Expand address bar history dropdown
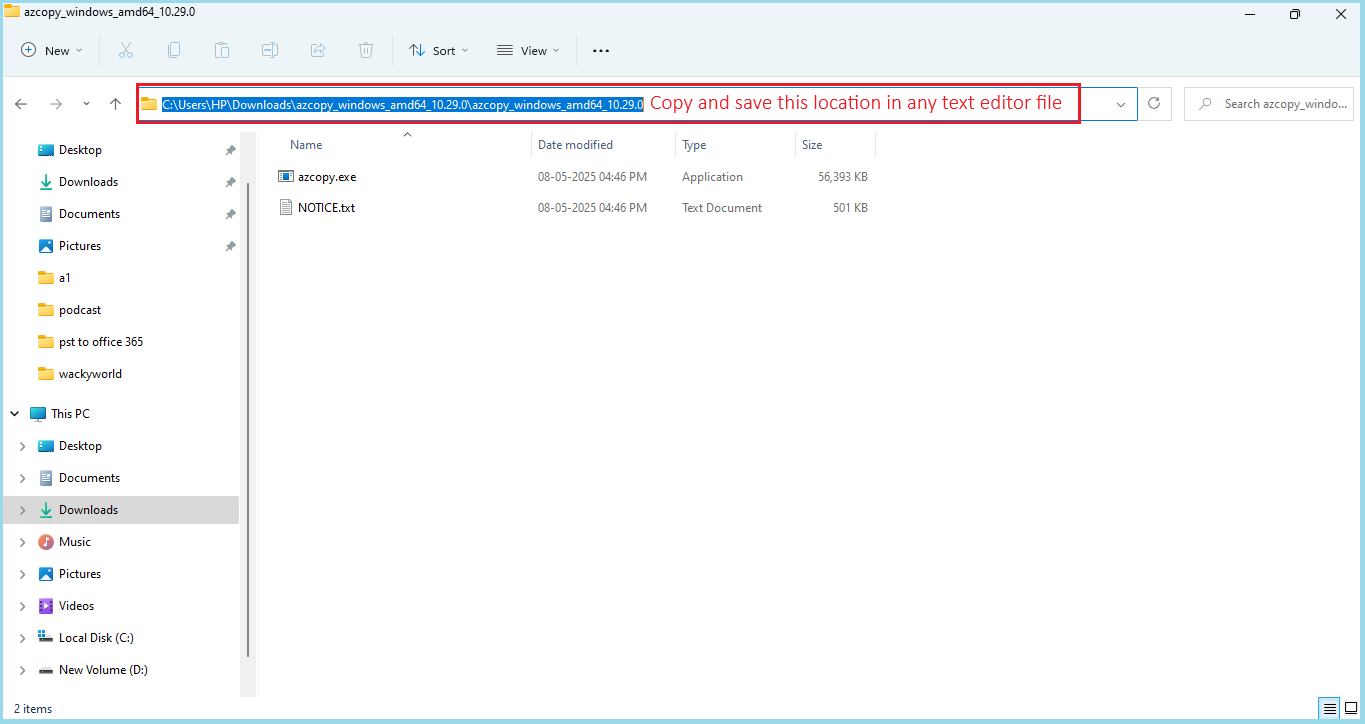This screenshot has width=1365, height=724. 1120,104
